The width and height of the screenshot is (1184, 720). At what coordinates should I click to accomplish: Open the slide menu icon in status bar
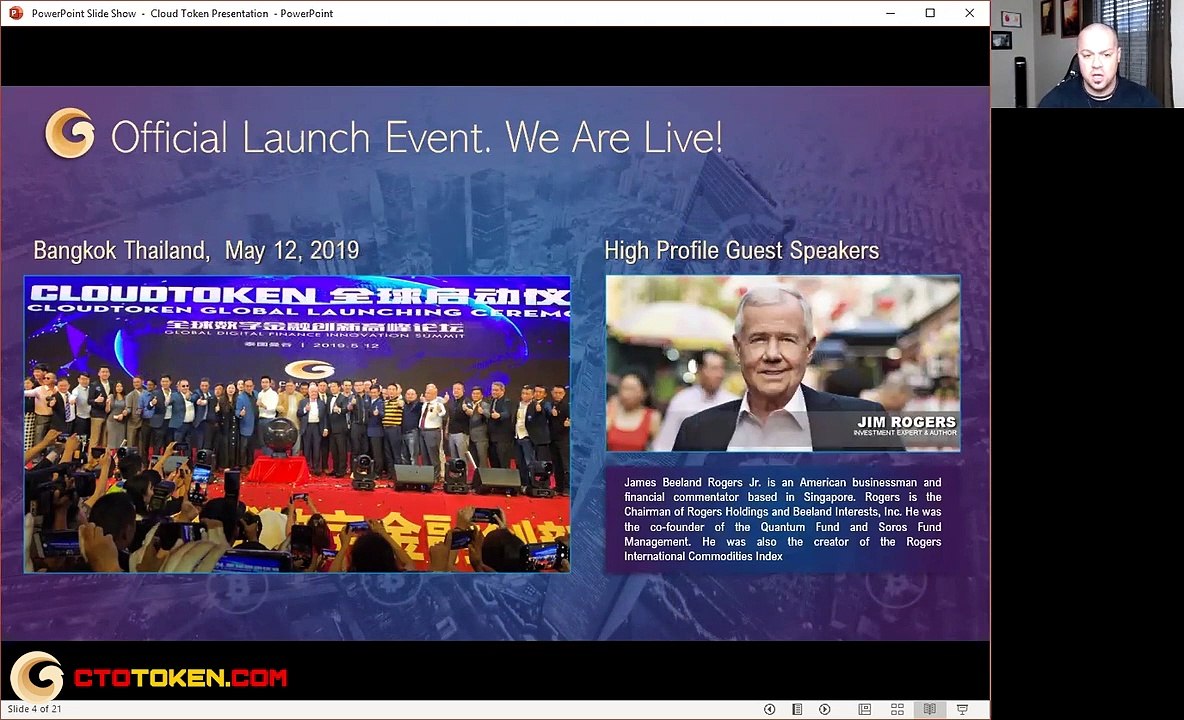(797, 709)
